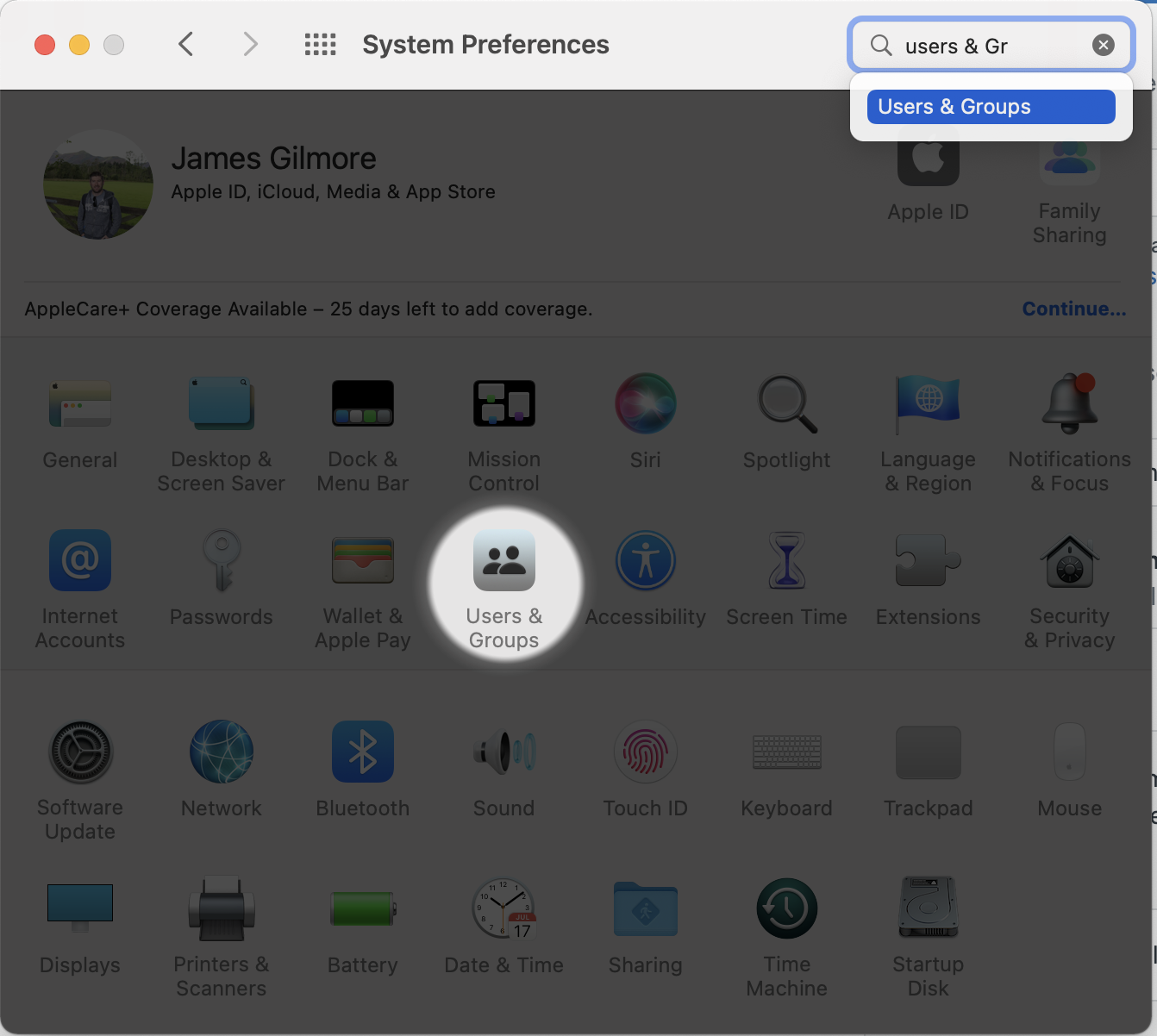The width and height of the screenshot is (1157, 1036).
Task: Select Users & Groups search suggestion
Action: click(991, 107)
